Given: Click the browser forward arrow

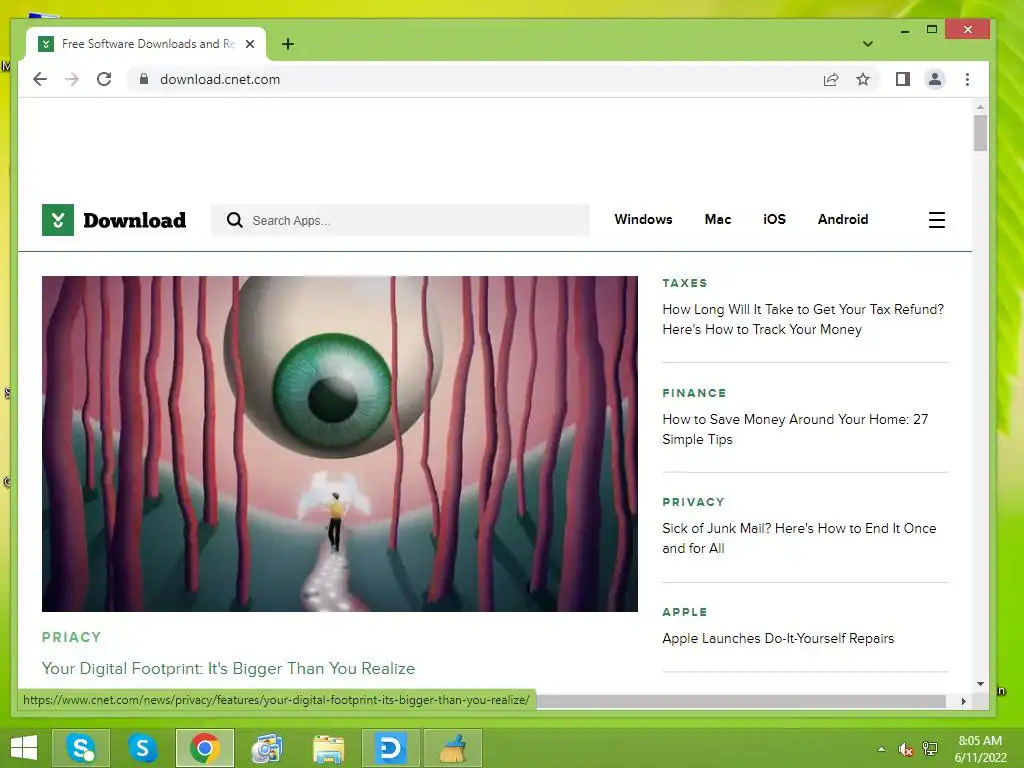Looking at the screenshot, I should 72,79.
